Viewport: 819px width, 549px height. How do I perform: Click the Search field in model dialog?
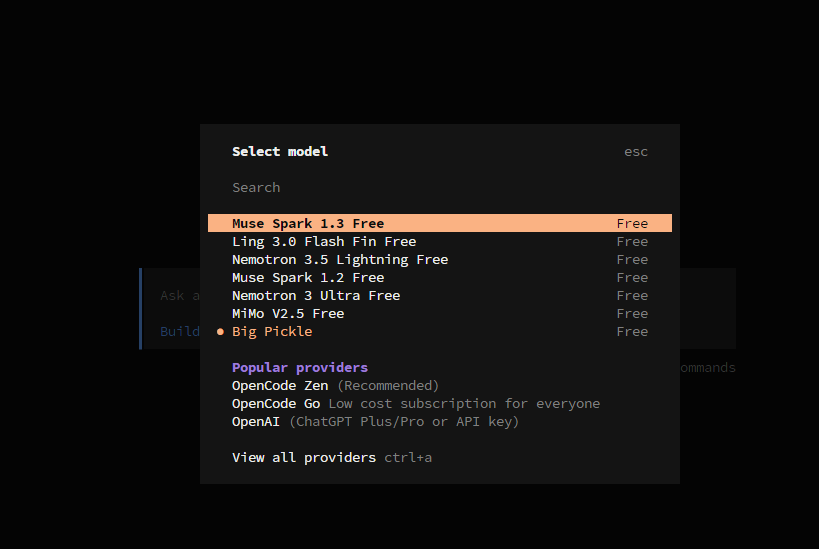pyautogui.click(x=440, y=188)
